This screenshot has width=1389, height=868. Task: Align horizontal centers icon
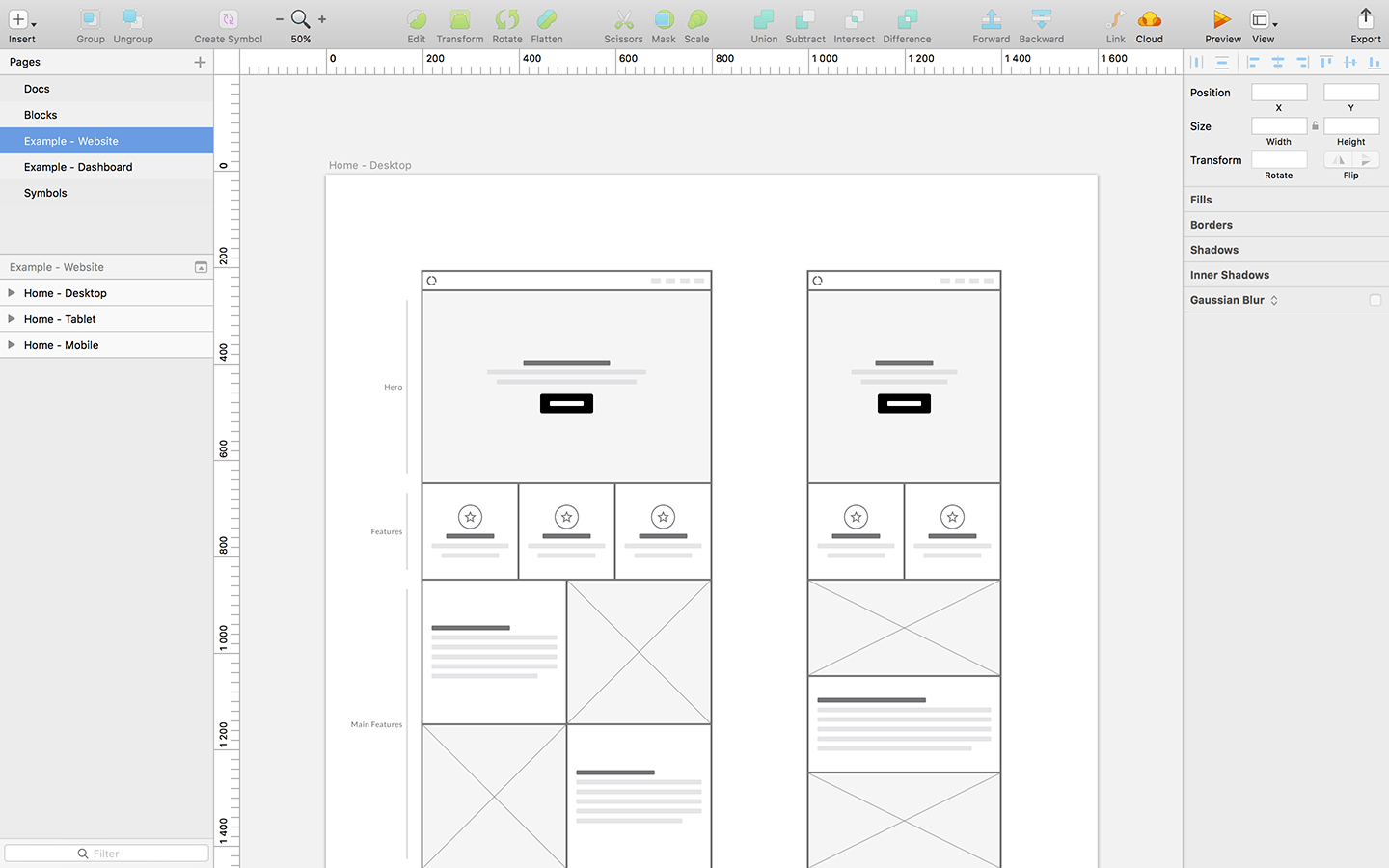[x=1277, y=62]
